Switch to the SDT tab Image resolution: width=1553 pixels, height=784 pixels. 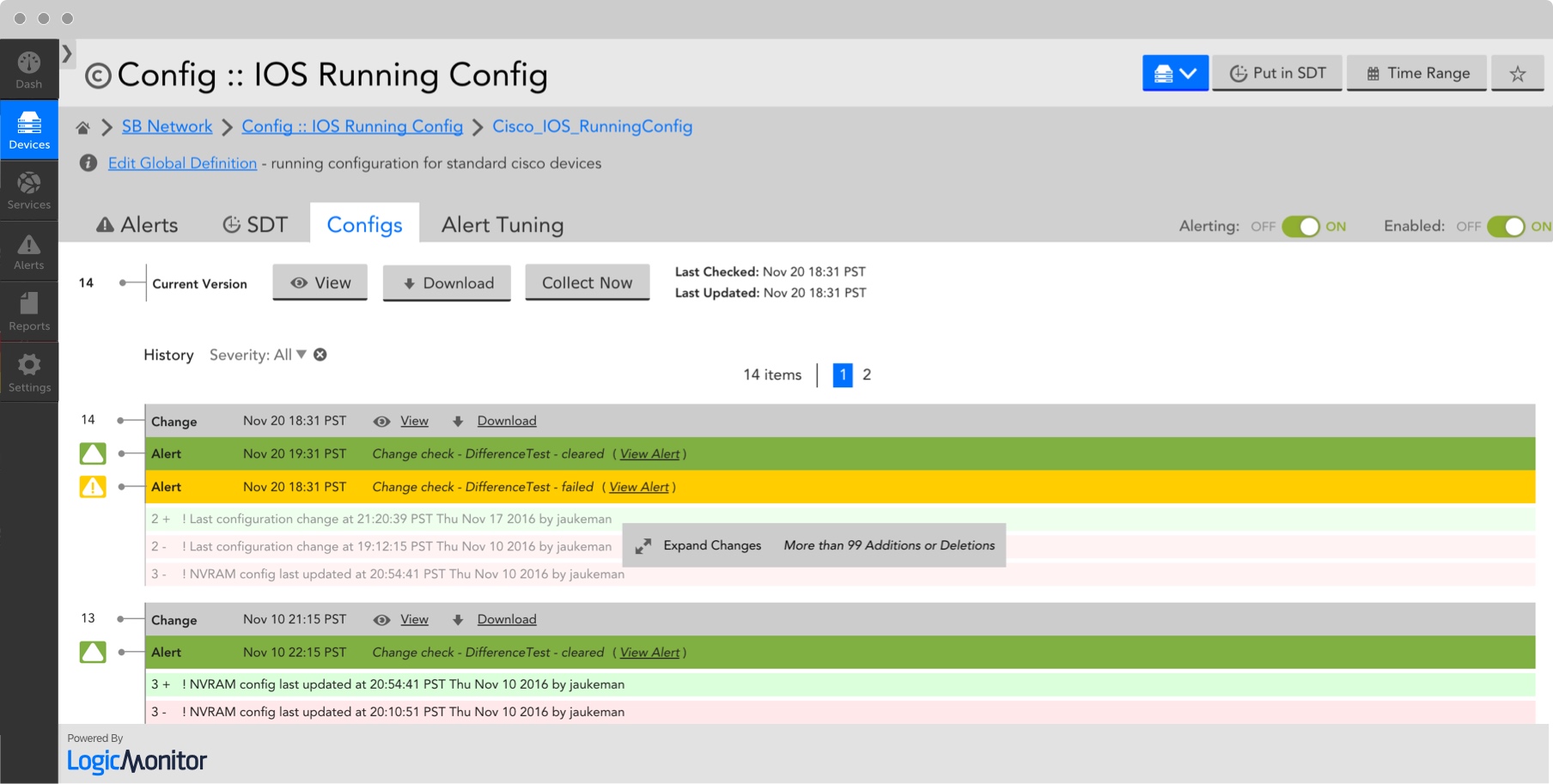(x=255, y=224)
